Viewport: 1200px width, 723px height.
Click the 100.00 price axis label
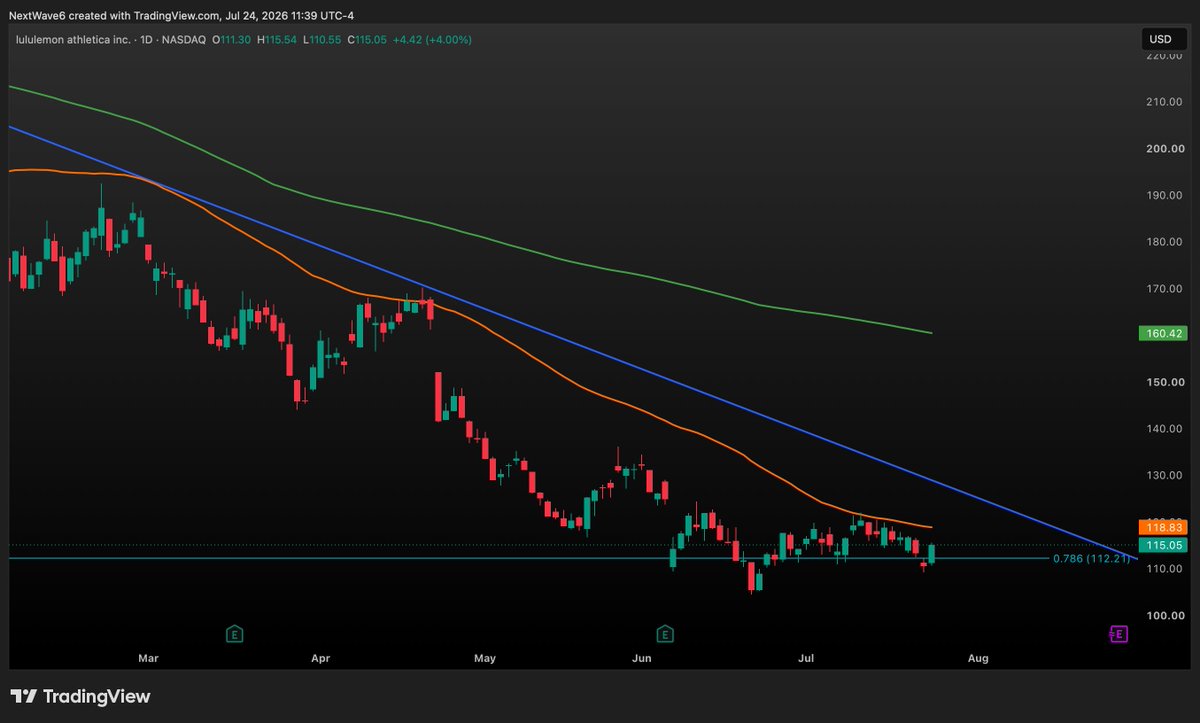1167,615
